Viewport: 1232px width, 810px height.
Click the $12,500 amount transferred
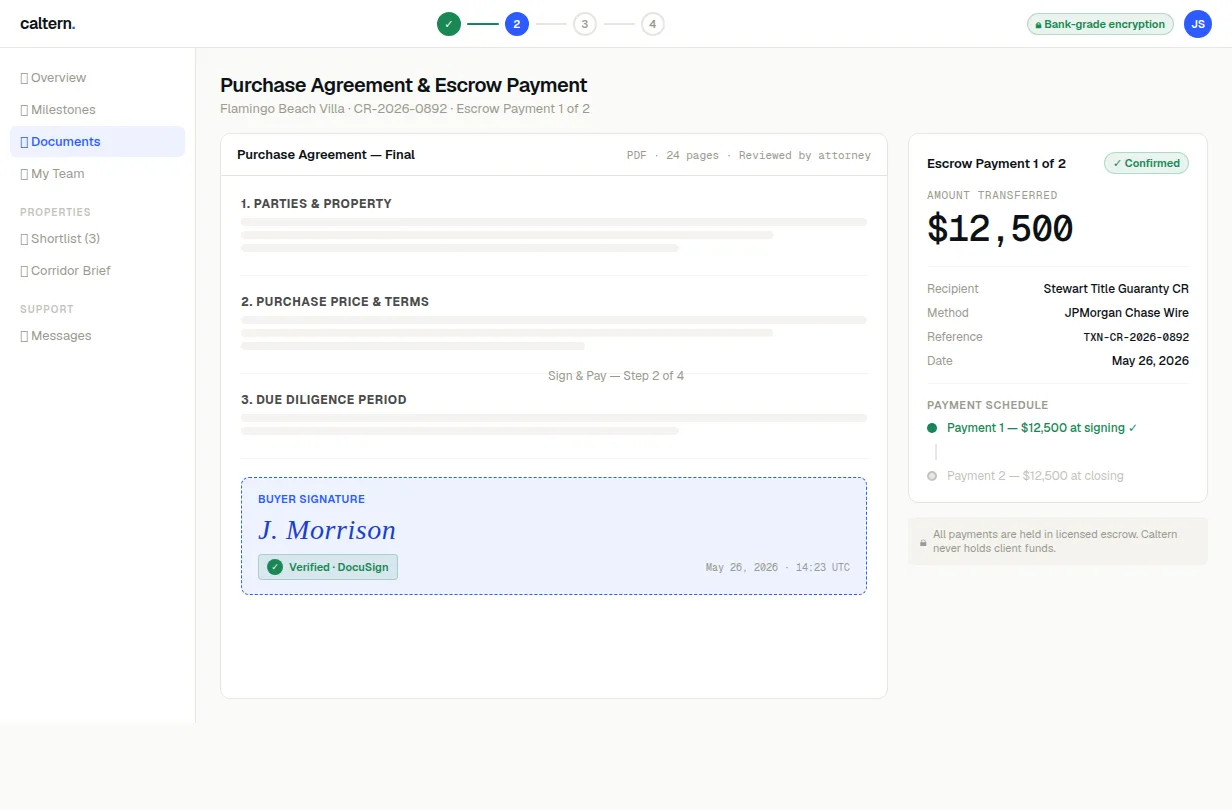1000,230
